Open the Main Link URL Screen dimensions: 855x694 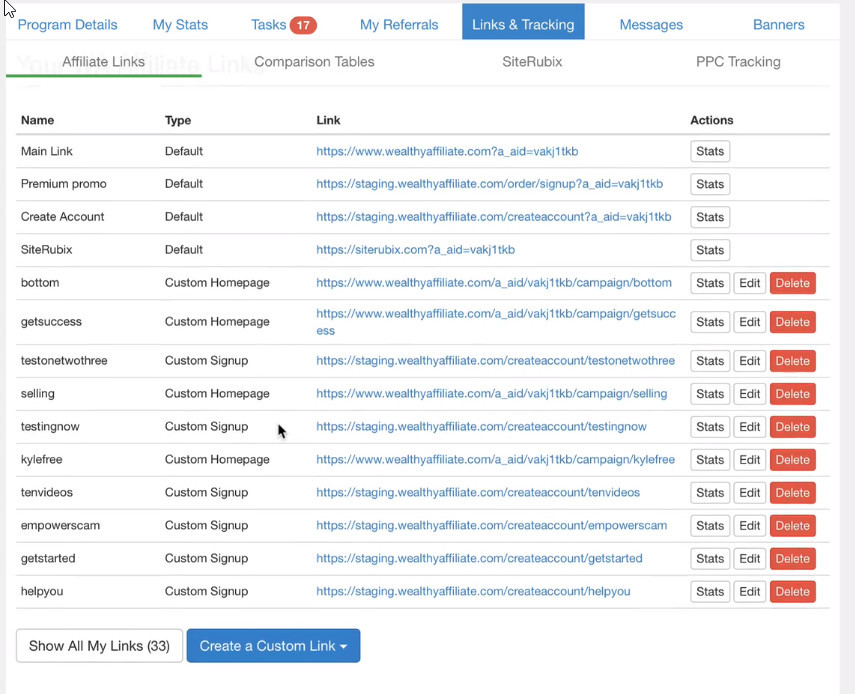447,151
